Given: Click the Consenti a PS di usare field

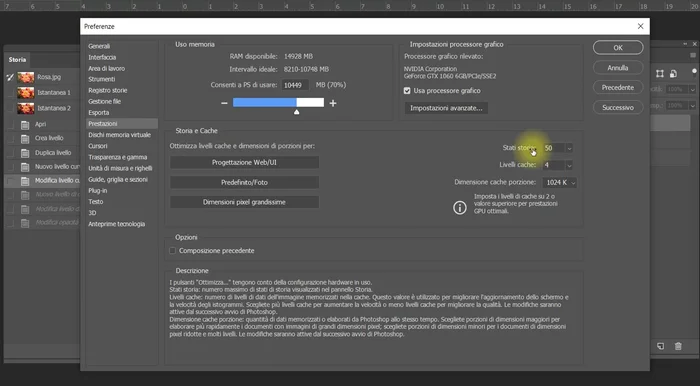Looking at the screenshot, I should pos(295,85).
